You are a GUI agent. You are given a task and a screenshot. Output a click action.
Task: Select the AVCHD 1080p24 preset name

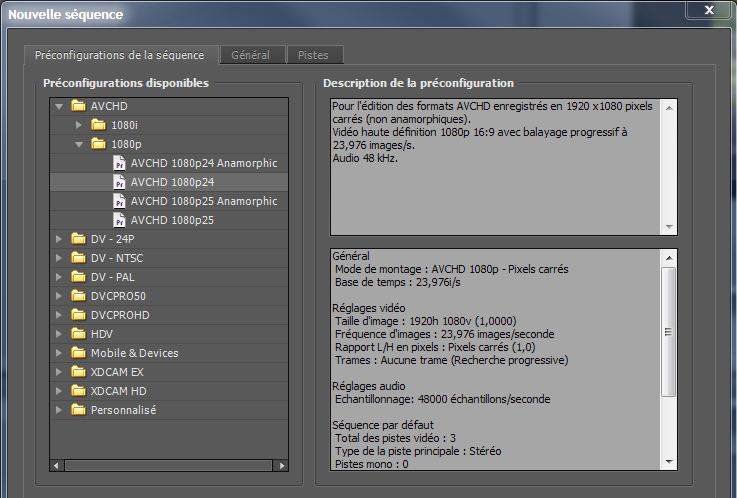172,182
